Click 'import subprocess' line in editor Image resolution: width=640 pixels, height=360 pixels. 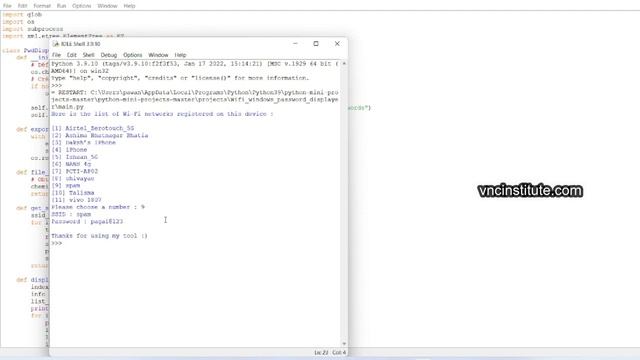click(x=33, y=29)
